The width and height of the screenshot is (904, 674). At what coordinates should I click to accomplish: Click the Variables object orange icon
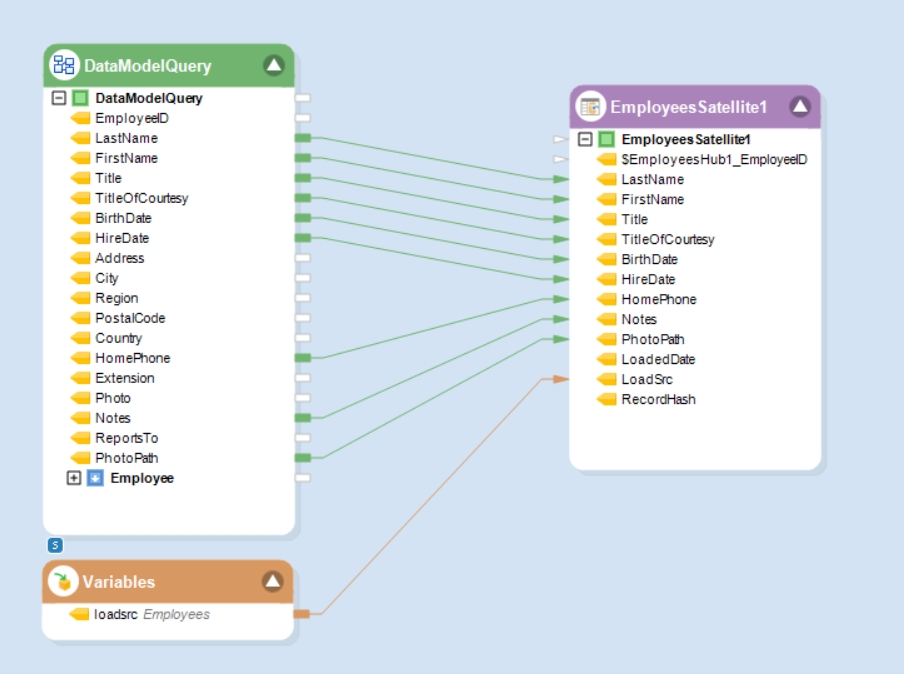(63, 582)
